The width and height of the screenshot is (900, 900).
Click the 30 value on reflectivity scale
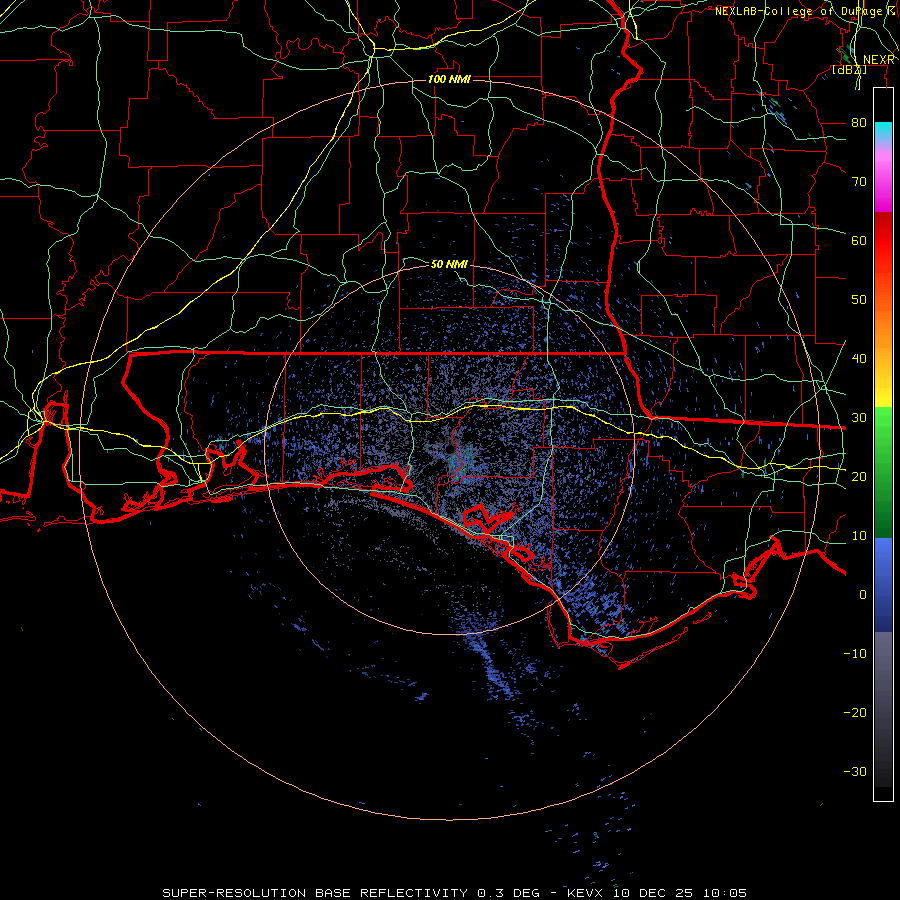859,418
